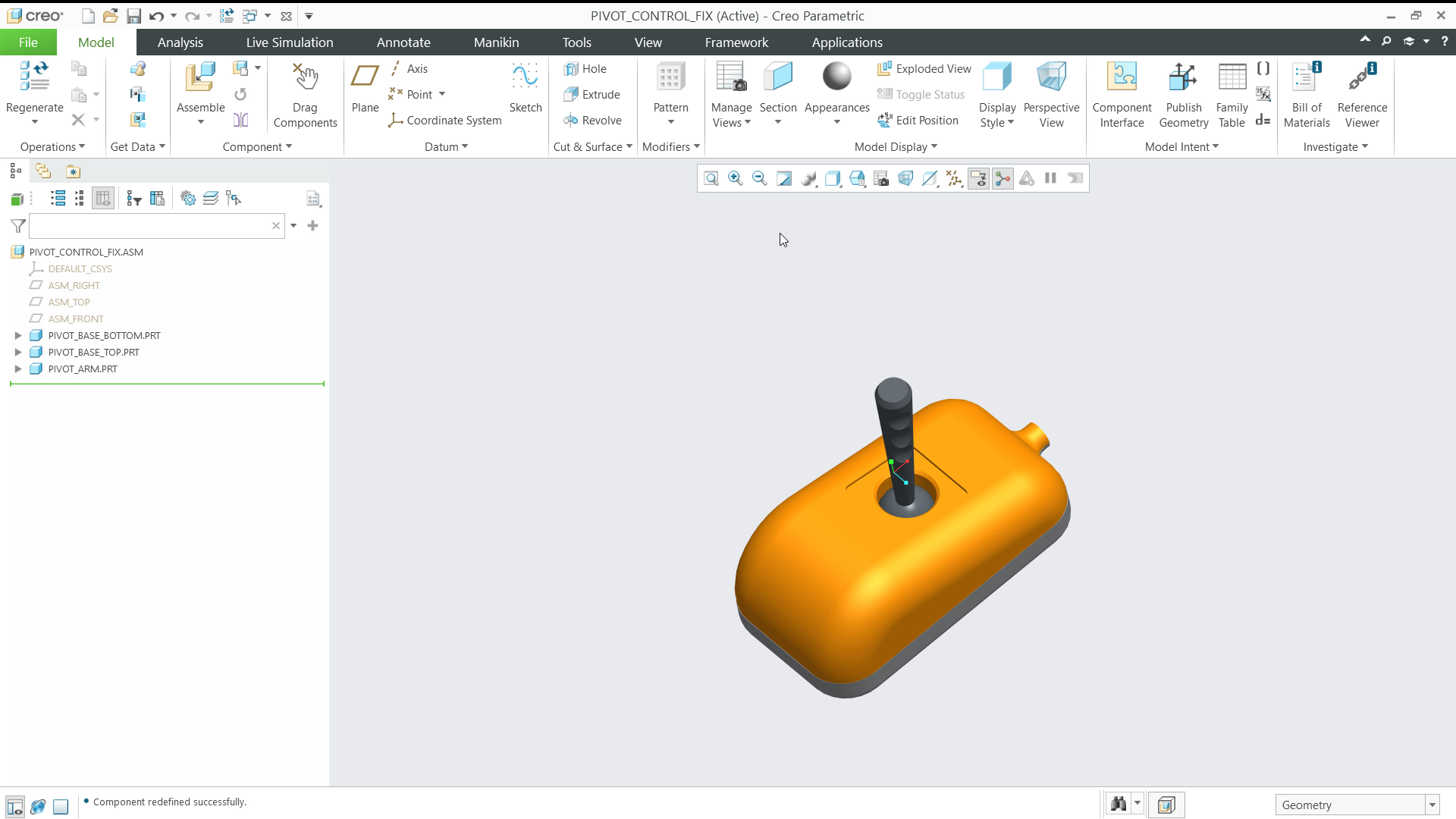Open Publish Geometry tool
The height and width of the screenshot is (819, 1456).
[x=1183, y=95]
